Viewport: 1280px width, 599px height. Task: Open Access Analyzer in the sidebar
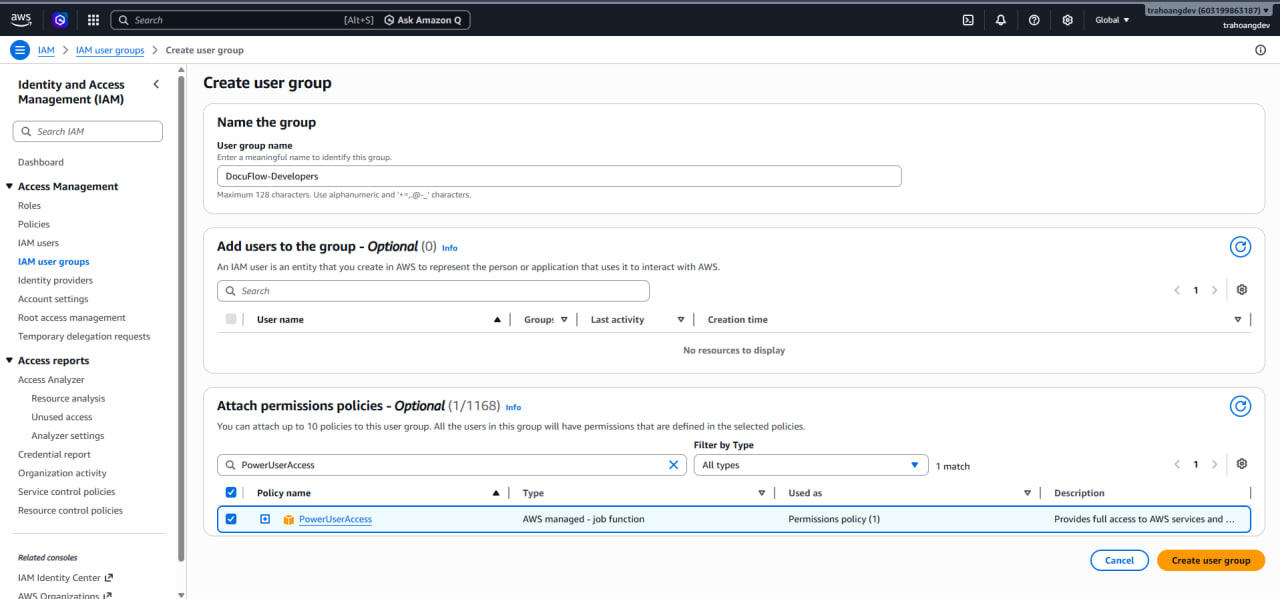51,380
